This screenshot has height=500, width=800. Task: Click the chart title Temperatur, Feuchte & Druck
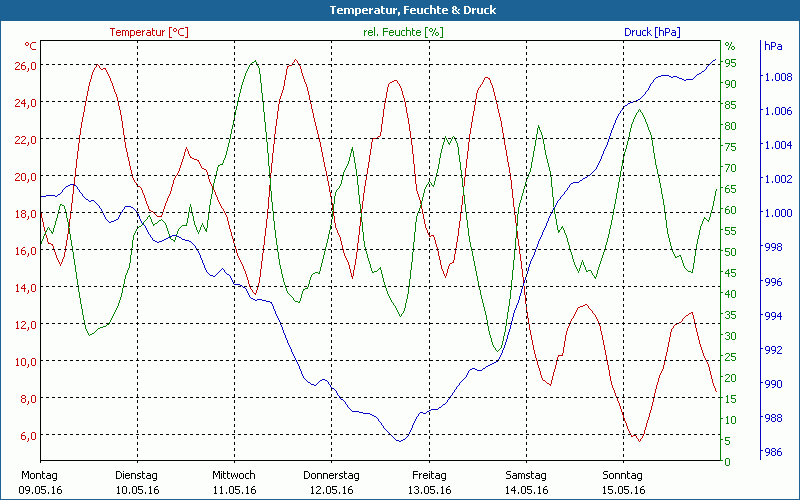(400, 10)
